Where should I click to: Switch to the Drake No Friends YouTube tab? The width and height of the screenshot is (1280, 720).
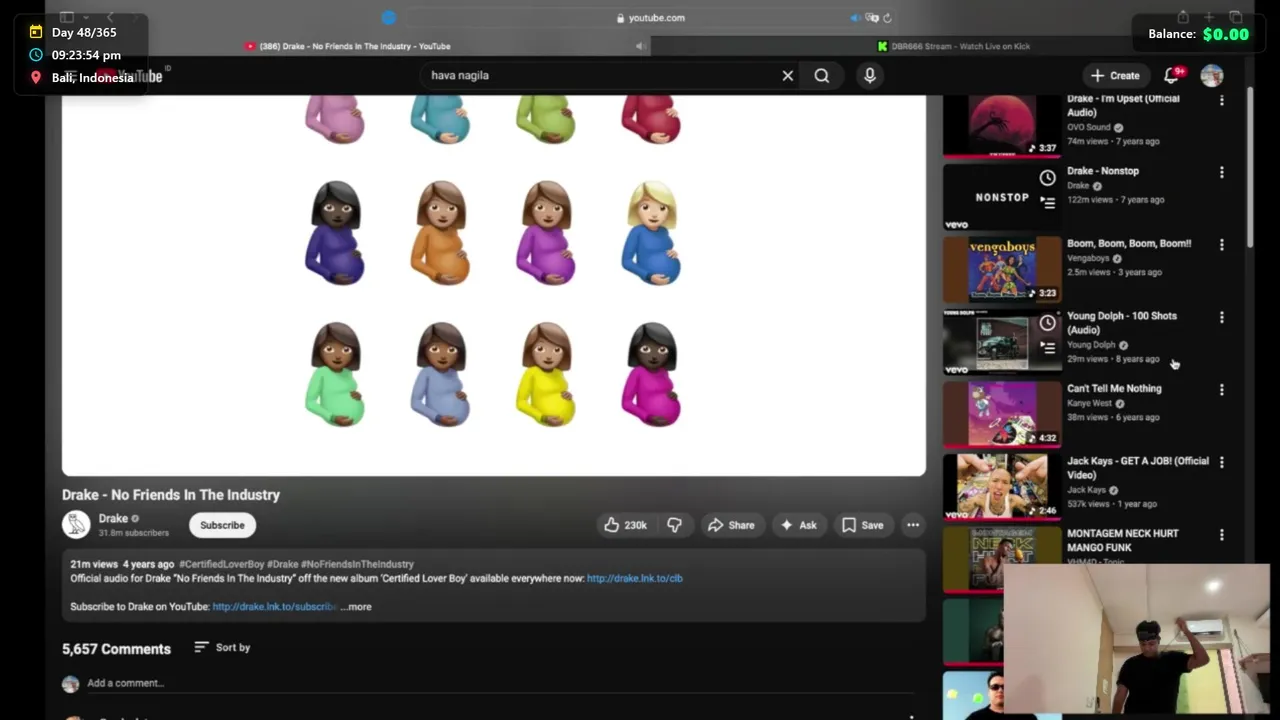tap(347, 46)
